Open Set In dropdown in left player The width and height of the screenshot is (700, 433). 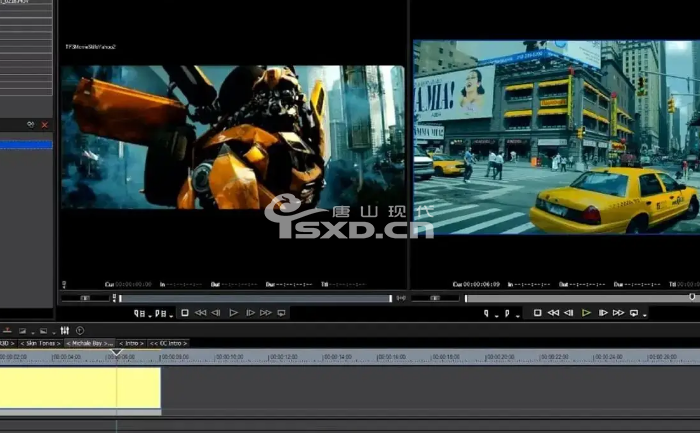click(150, 316)
